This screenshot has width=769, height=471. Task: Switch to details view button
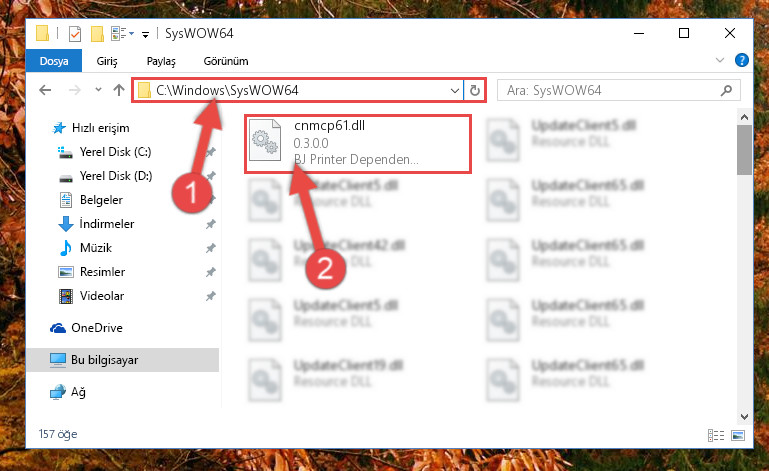[x=716, y=435]
